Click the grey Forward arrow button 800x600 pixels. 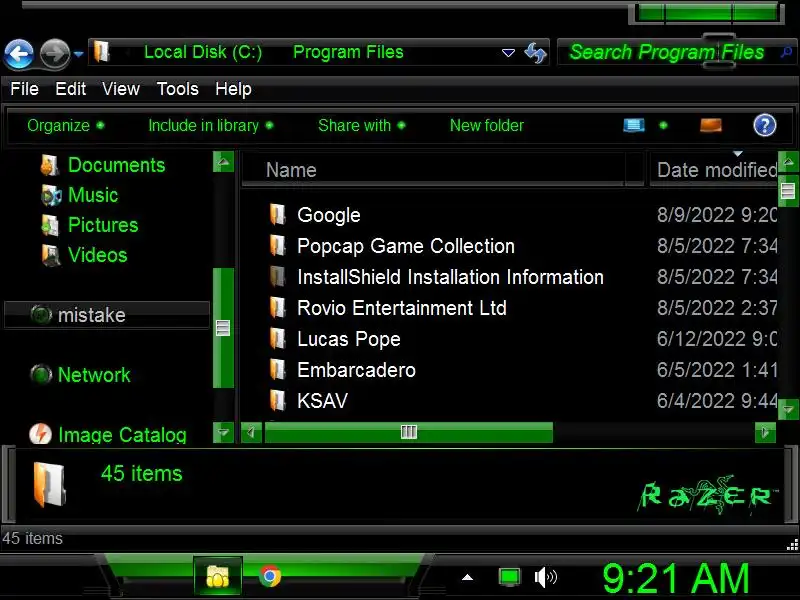[55, 54]
